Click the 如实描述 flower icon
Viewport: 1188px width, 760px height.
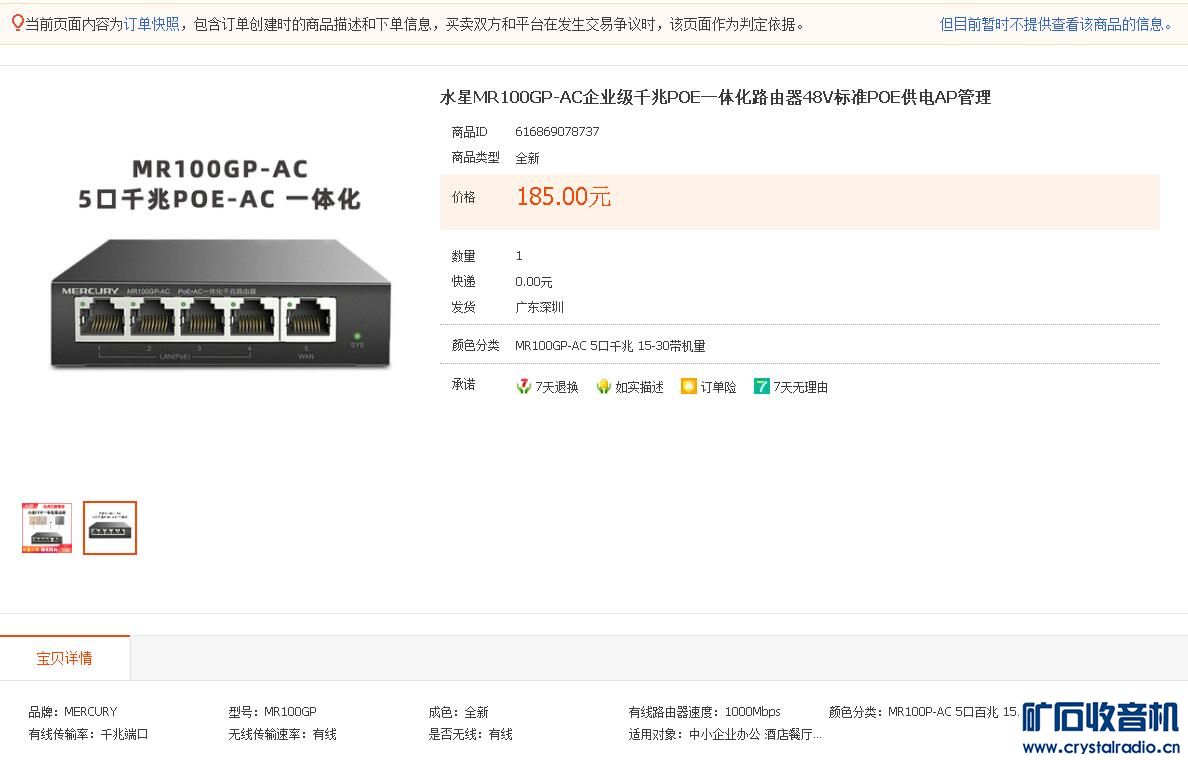click(603, 386)
